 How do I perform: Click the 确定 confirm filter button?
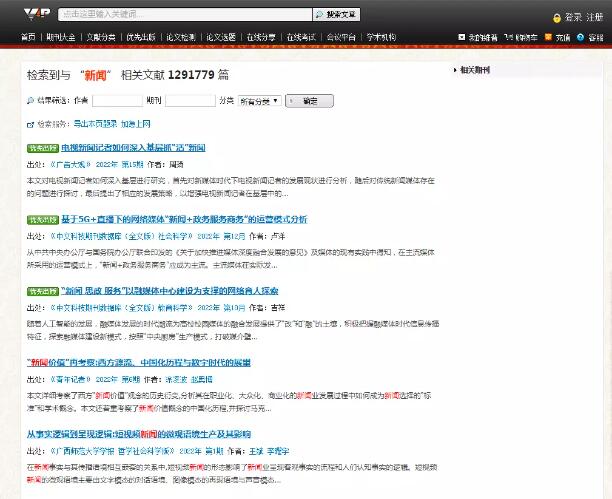[x=310, y=101]
